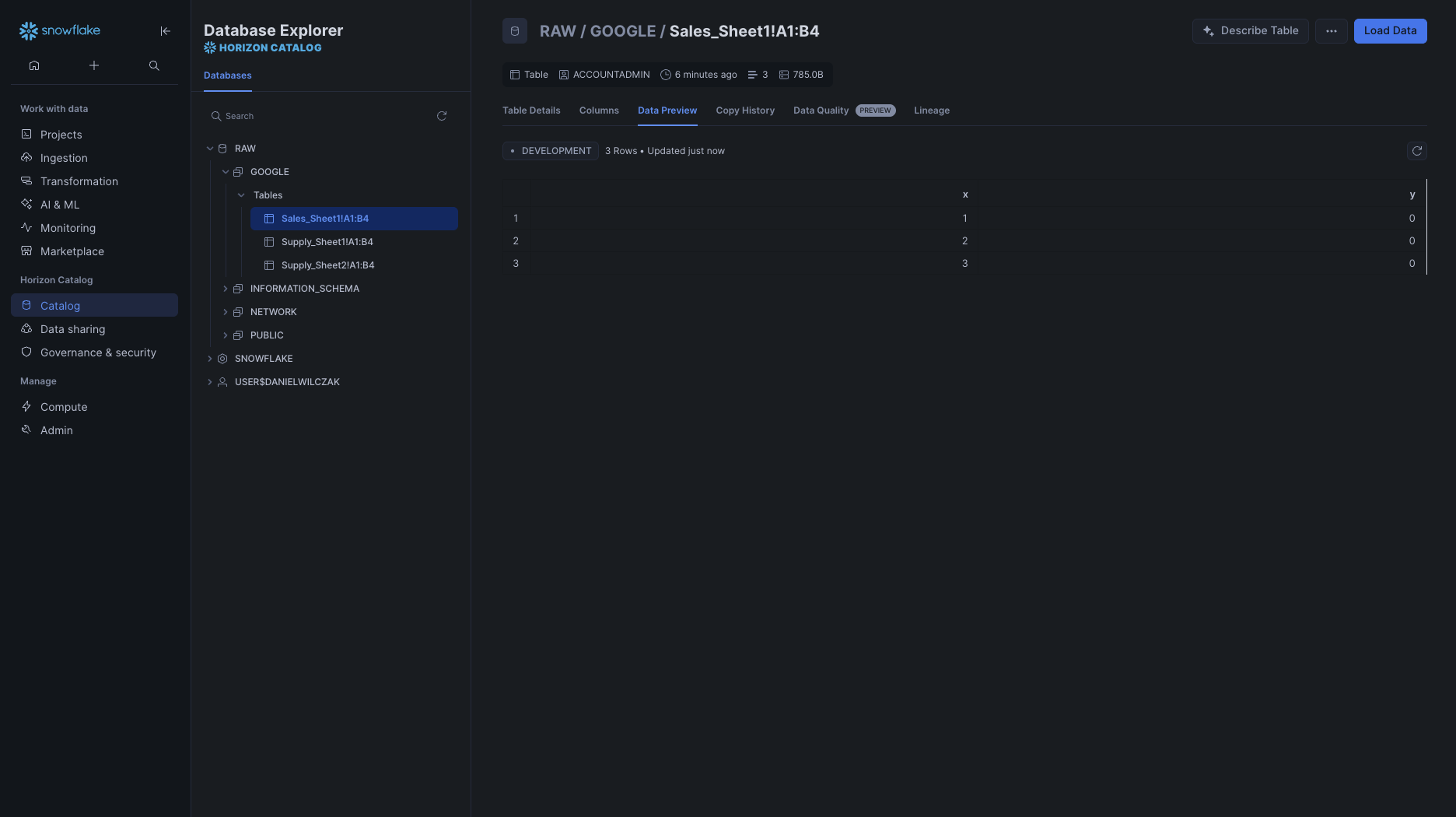Click the Snowflake logo
The height and width of the screenshot is (817, 1456).
(60, 30)
